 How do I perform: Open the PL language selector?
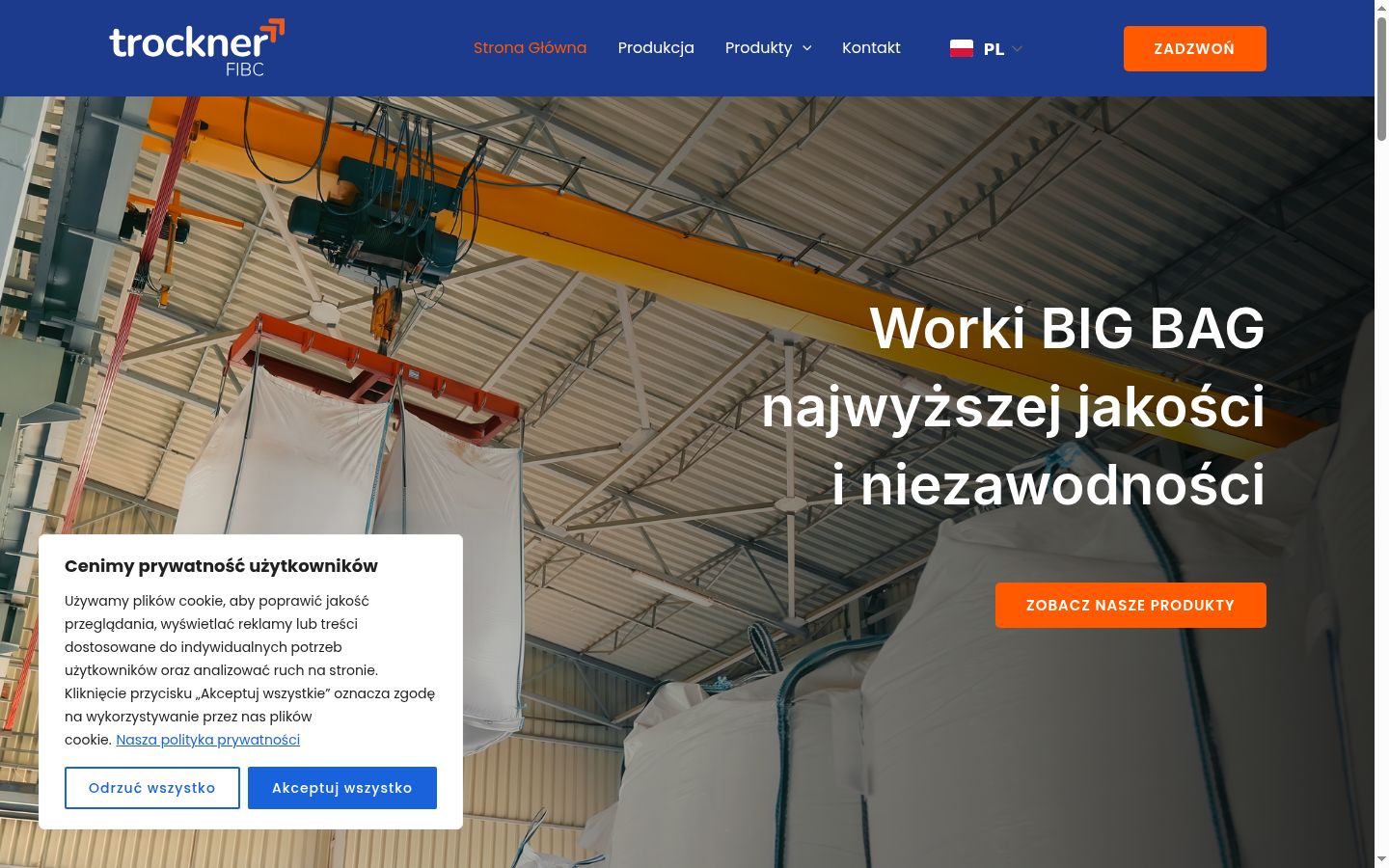(986, 48)
